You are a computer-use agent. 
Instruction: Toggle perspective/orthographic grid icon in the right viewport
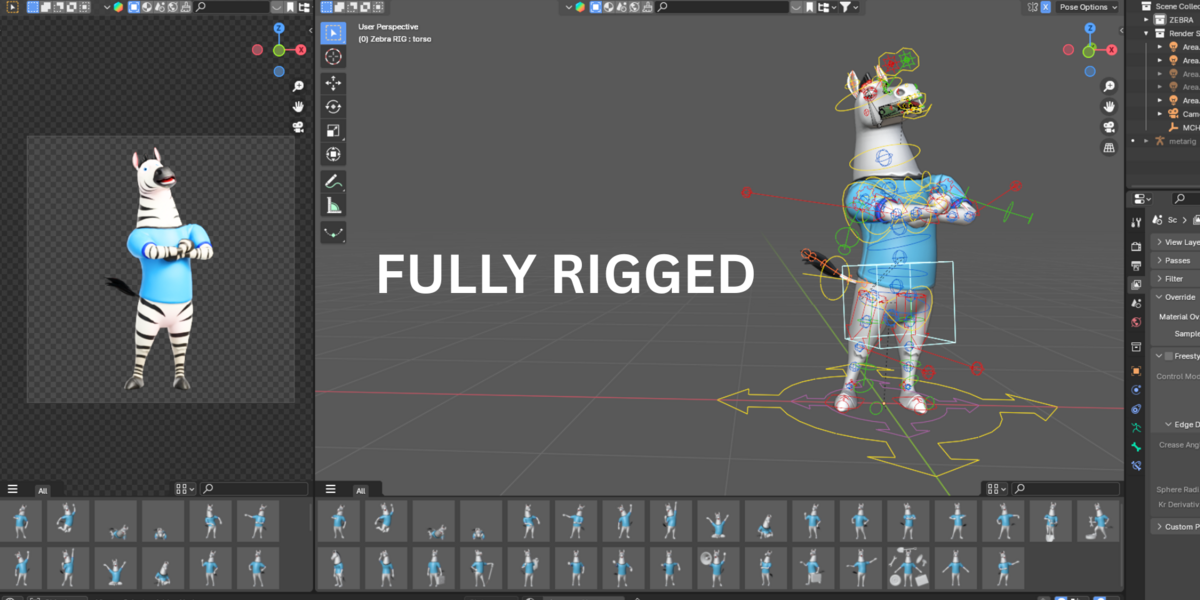pos(1109,148)
